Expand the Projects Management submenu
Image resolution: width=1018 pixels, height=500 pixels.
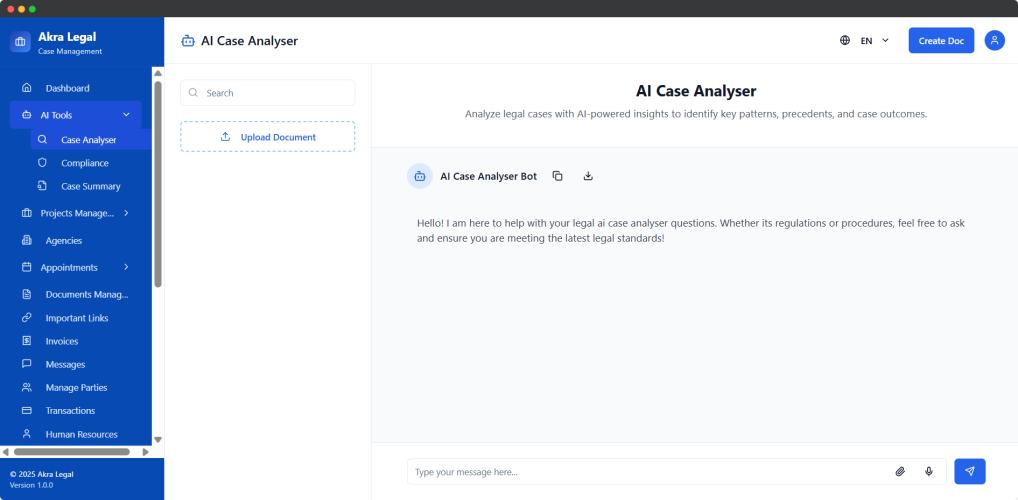point(126,213)
